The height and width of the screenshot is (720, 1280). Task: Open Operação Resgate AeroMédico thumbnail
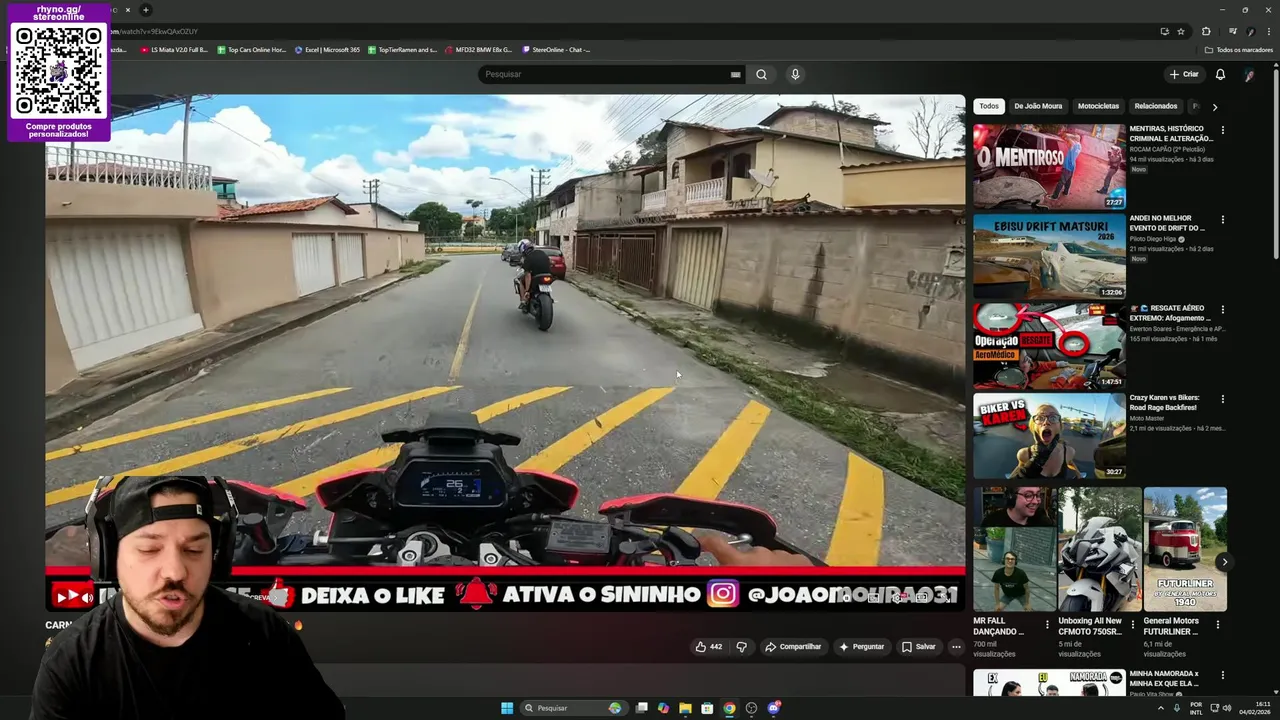tap(1049, 346)
